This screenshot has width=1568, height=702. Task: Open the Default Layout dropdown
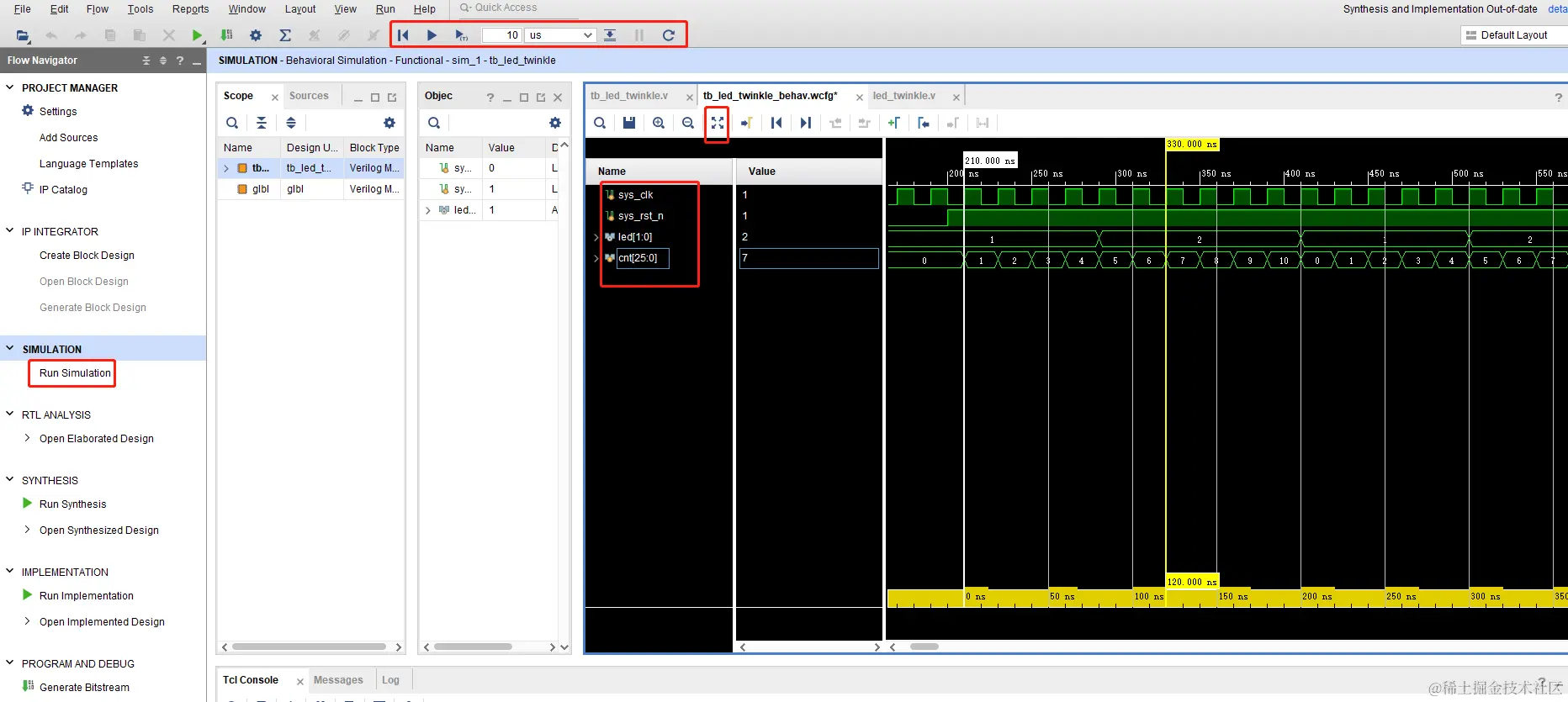(x=1513, y=35)
